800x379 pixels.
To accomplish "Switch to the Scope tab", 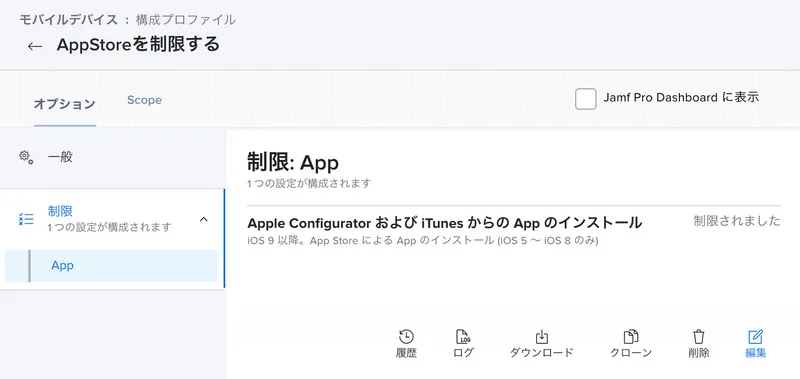I will click(144, 100).
